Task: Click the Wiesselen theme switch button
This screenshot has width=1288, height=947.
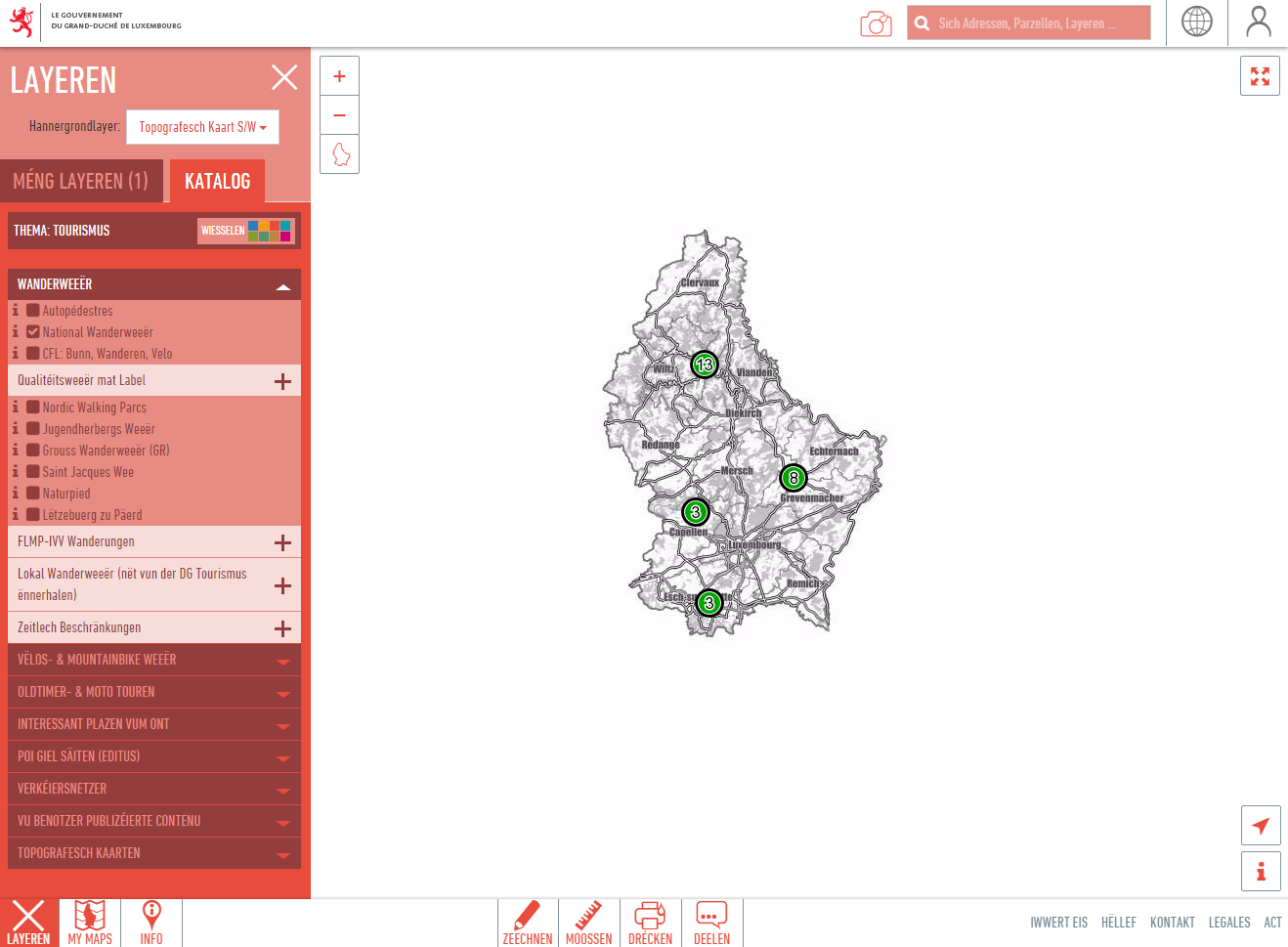Action: click(245, 231)
